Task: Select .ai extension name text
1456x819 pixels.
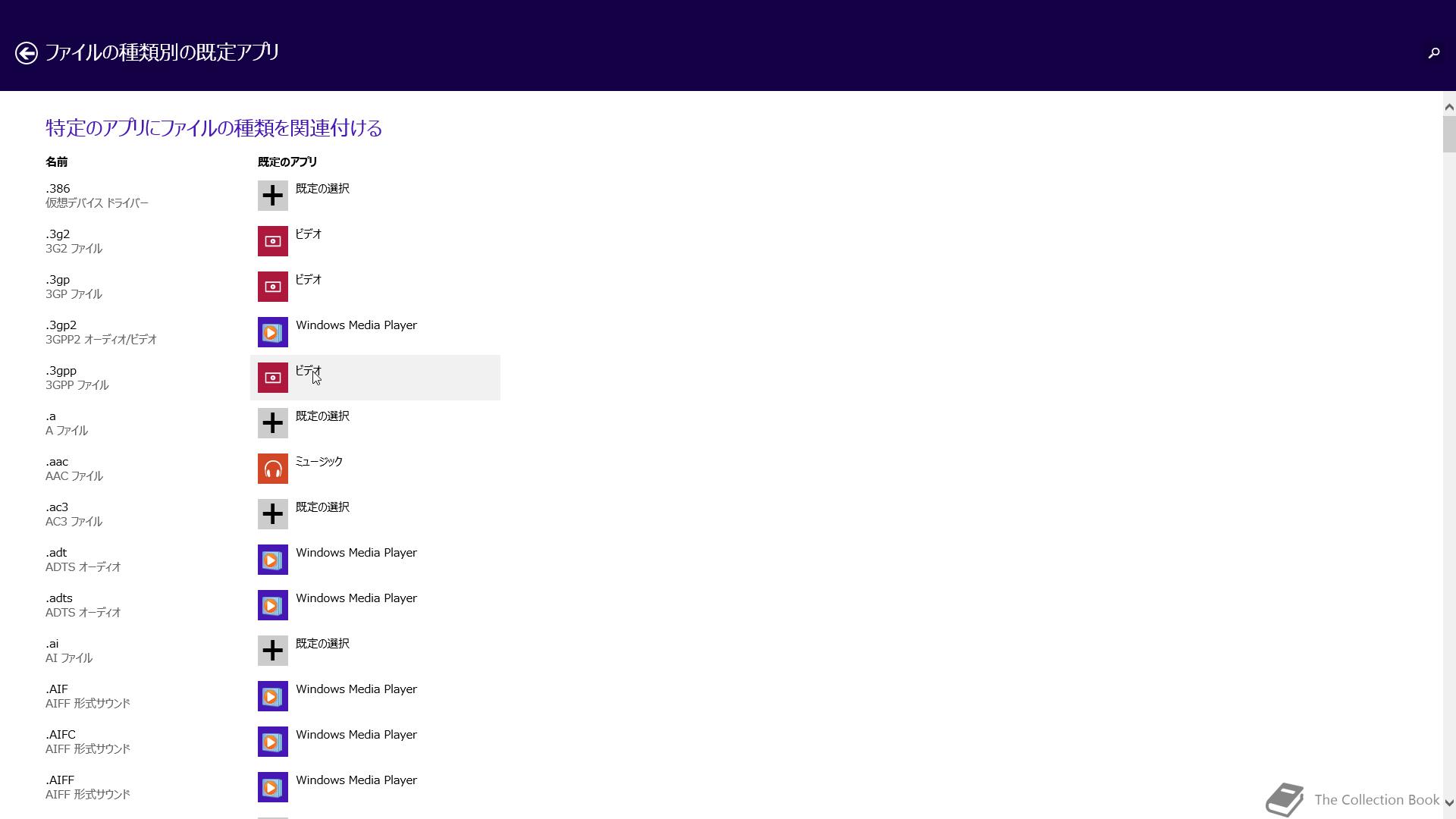Action: click(x=52, y=643)
